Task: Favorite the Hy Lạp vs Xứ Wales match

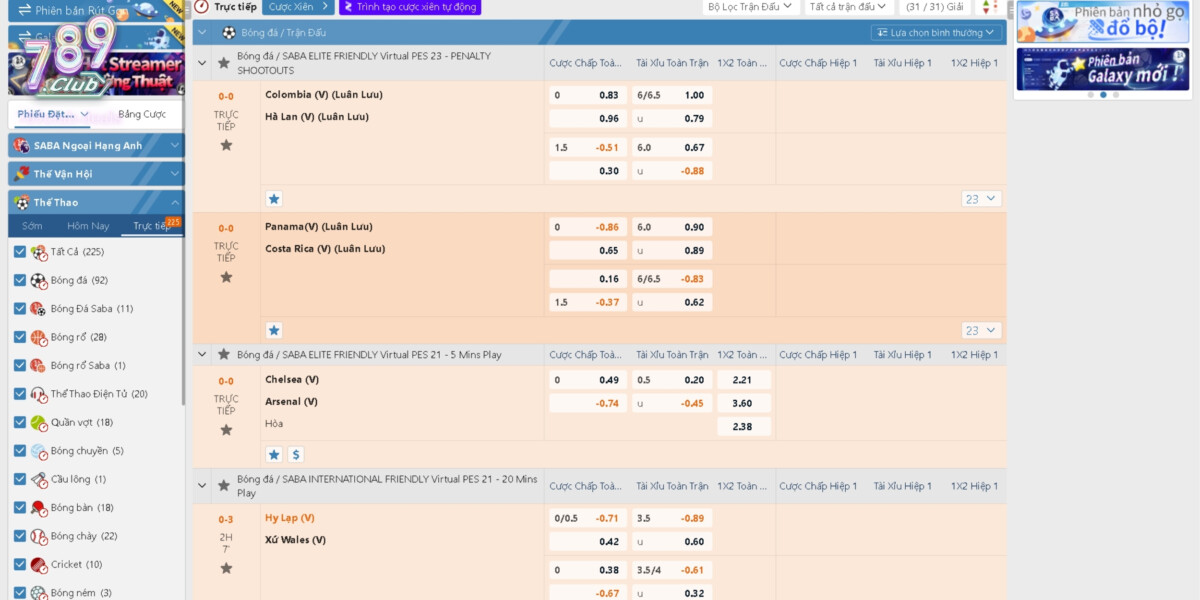Action: [x=226, y=568]
